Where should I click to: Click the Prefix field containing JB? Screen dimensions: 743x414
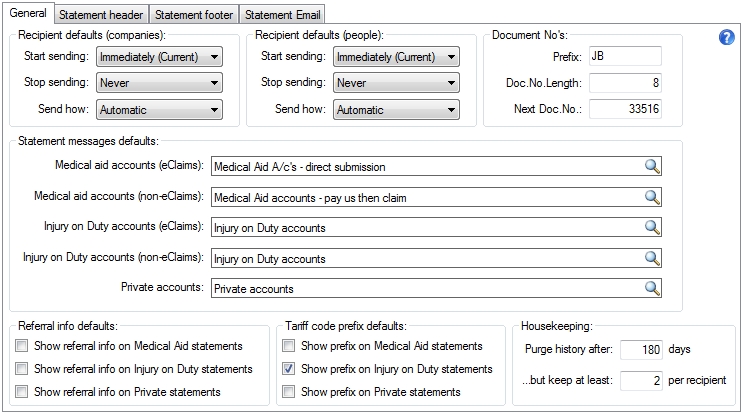click(625, 56)
